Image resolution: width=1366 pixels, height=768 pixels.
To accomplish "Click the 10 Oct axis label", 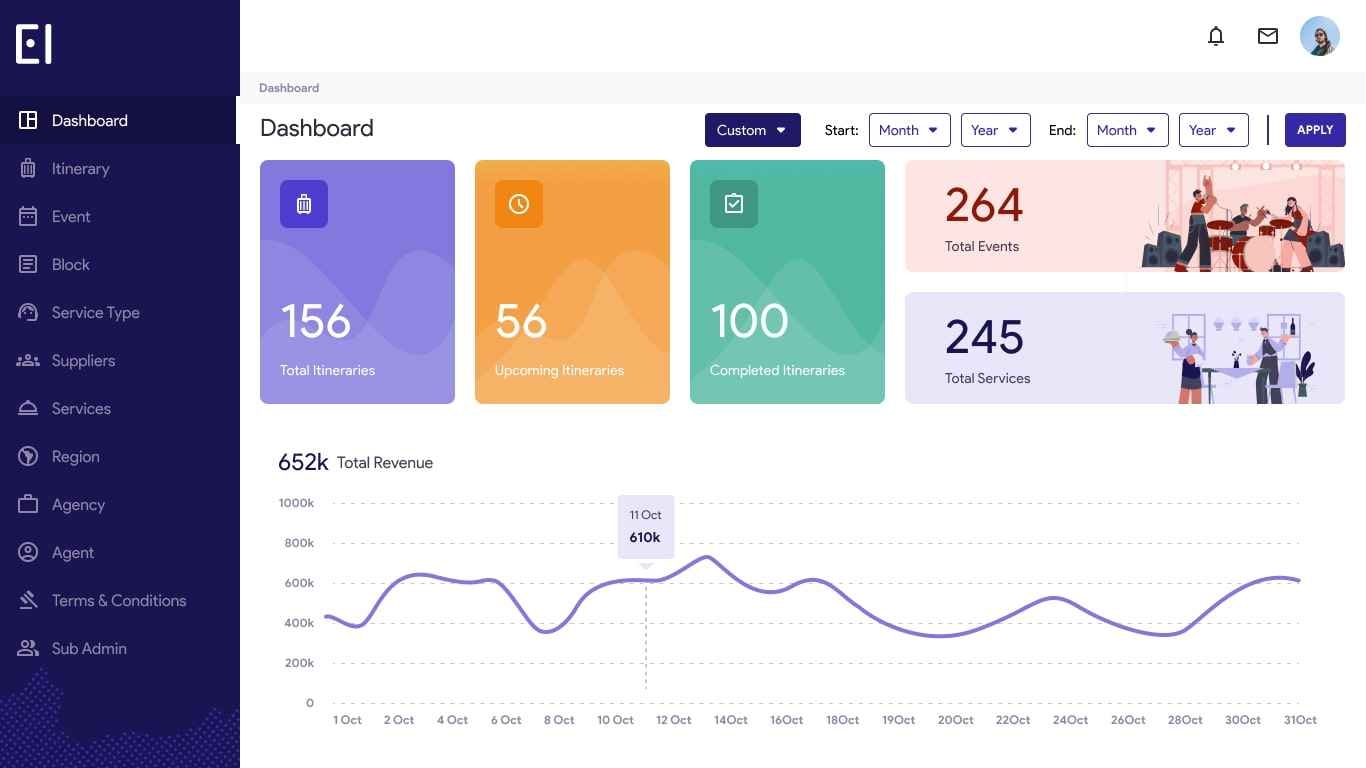I will pyautogui.click(x=615, y=720).
